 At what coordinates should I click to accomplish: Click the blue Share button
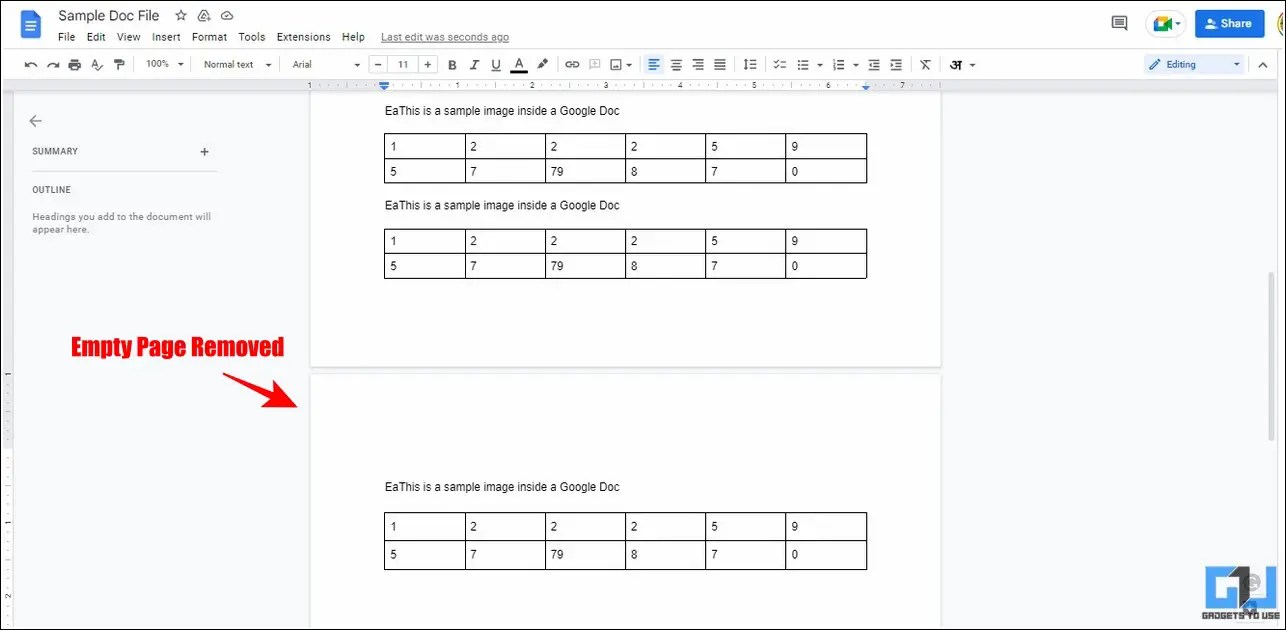coord(1229,23)
